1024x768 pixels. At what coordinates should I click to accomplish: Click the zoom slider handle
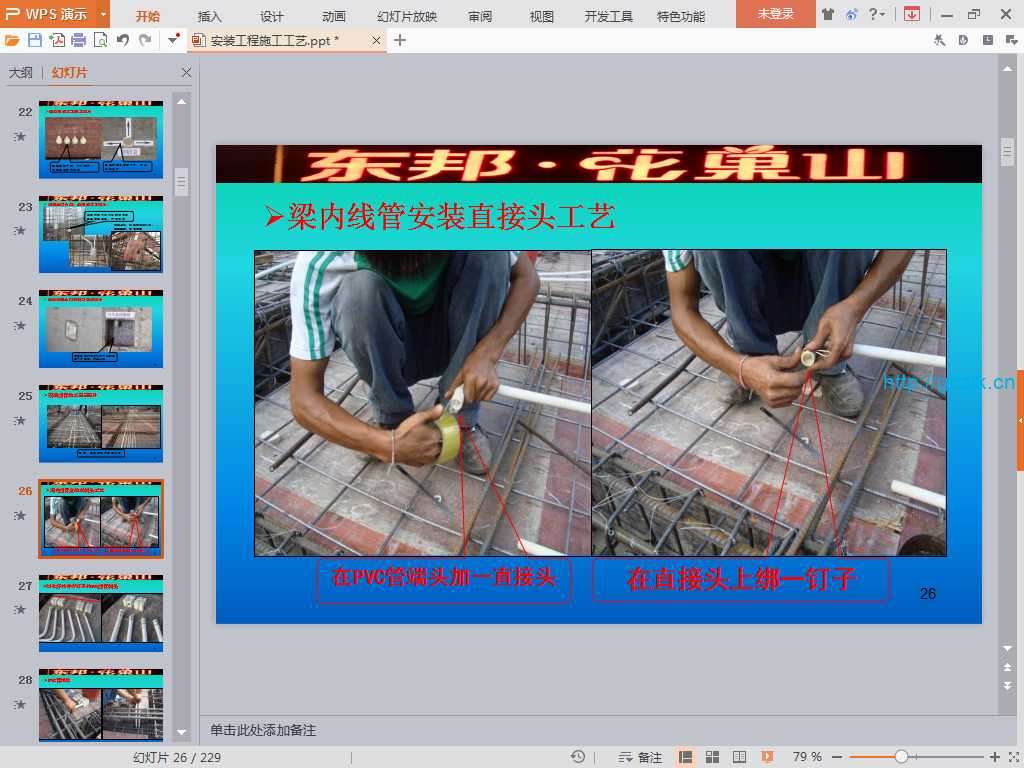pyautogui.click(x=901, y=757)
